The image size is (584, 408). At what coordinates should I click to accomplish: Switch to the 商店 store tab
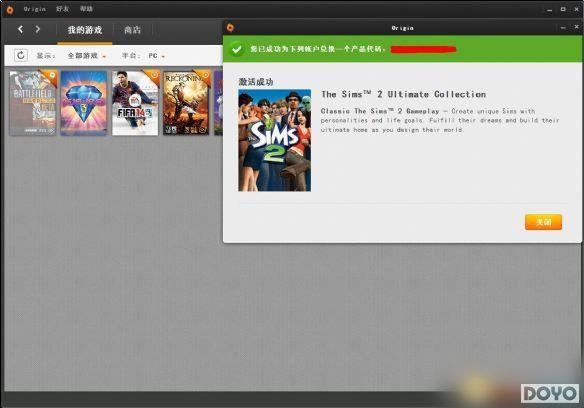132,30
